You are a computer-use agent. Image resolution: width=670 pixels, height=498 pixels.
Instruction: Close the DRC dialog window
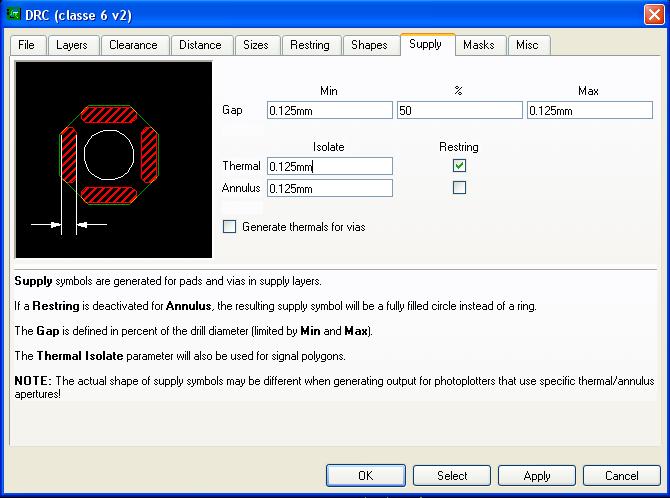[654, 15]
